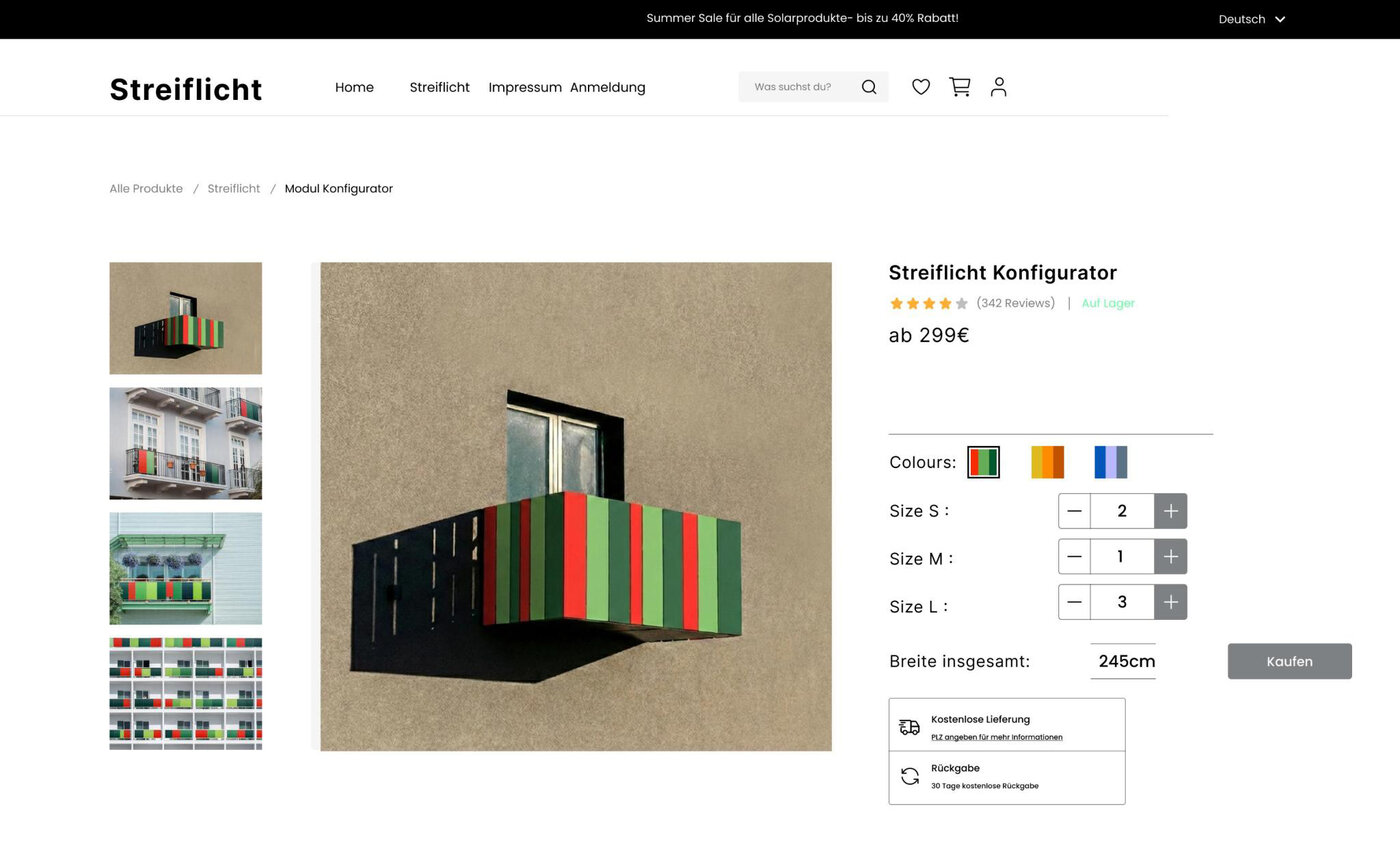Click the 'Was suchst du?' search field
This screenshot has height=843, width=1400.
click(x=795, y=87)
